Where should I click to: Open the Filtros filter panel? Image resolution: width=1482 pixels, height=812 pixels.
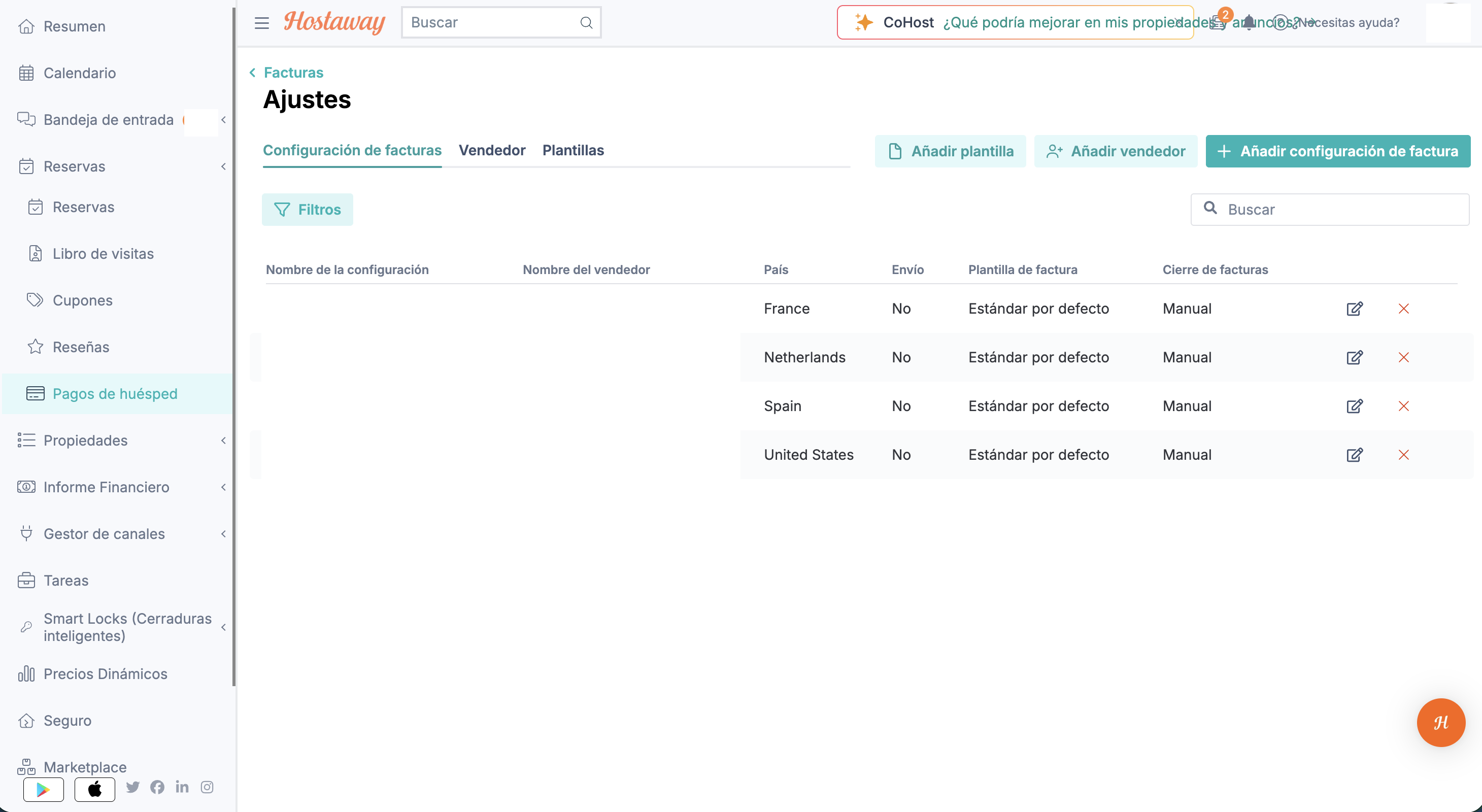[307, 210]
